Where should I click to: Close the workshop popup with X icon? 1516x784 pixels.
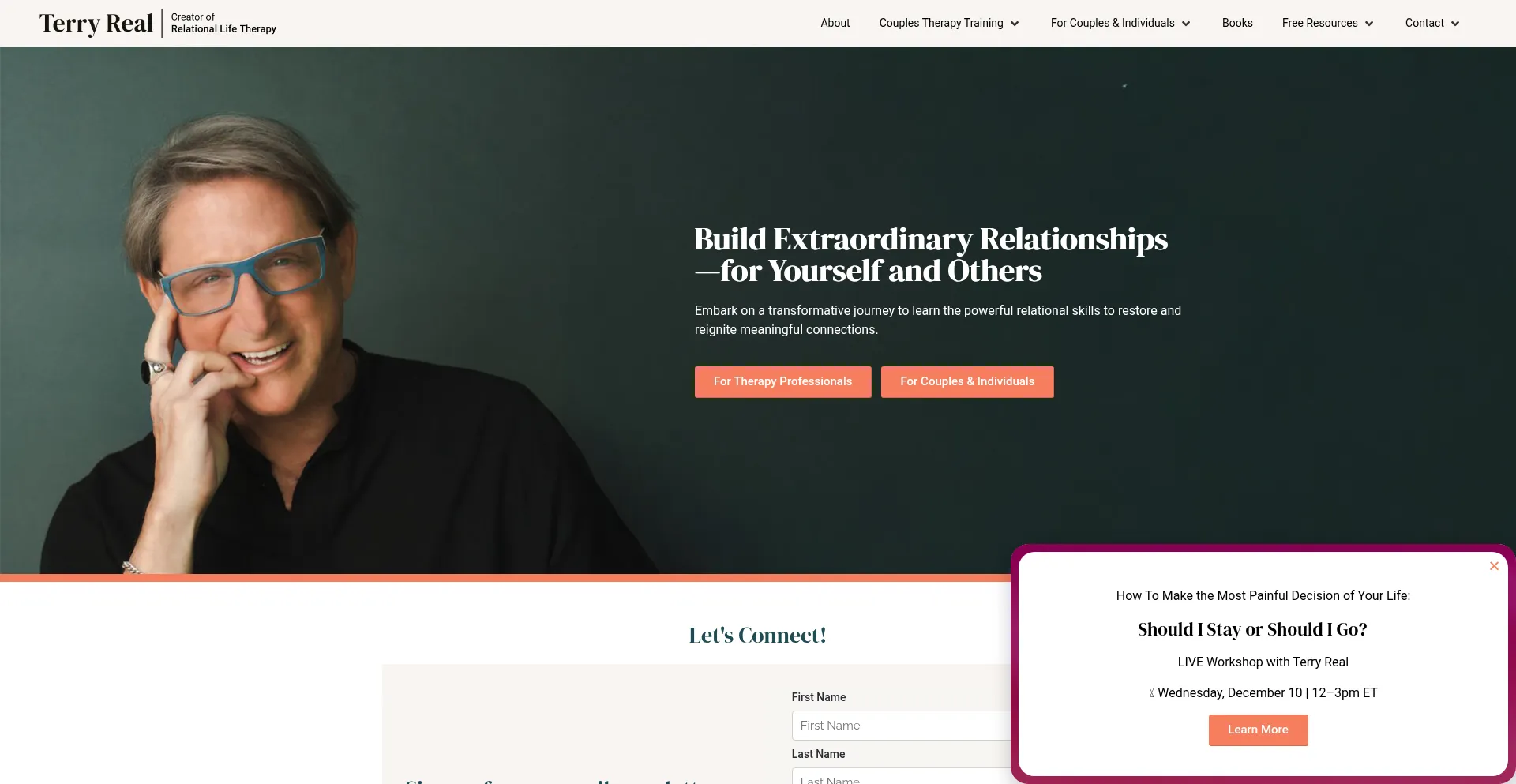pyautogui.click(x=1494, y=566)
